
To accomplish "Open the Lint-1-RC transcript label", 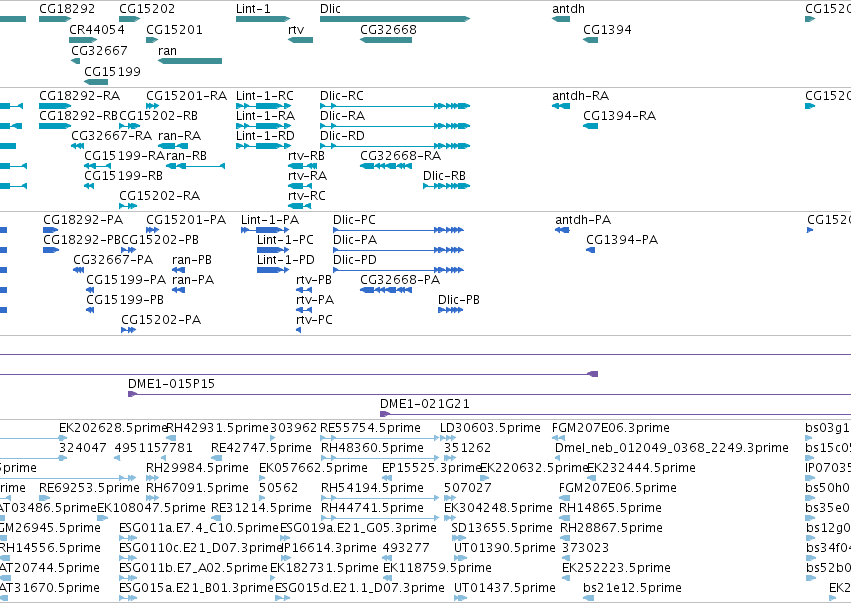I will coord(264,96).
